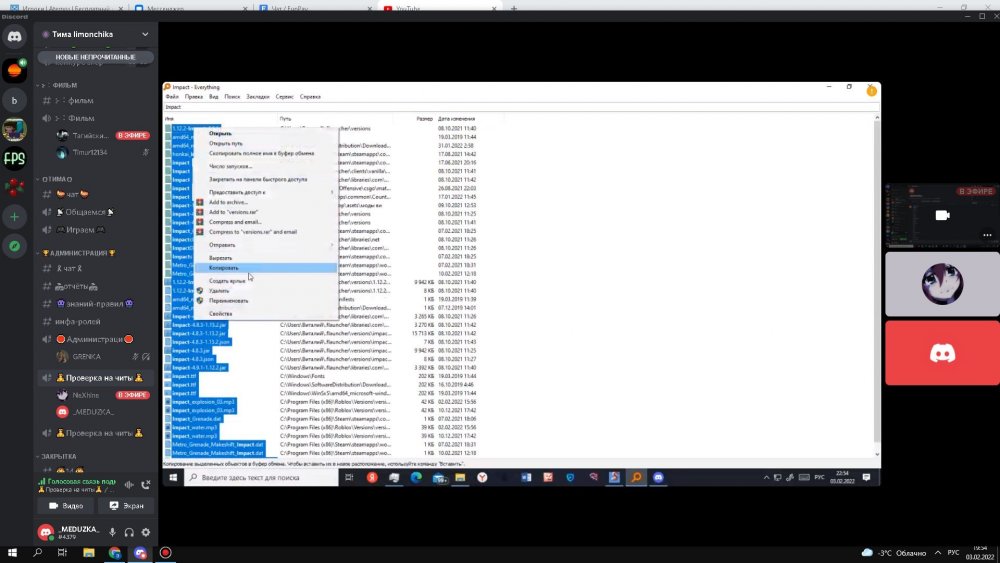The height and width of the screenshot is (563, 1000).
Task: Join the Фильм voice channel
Action: point(96,118)
